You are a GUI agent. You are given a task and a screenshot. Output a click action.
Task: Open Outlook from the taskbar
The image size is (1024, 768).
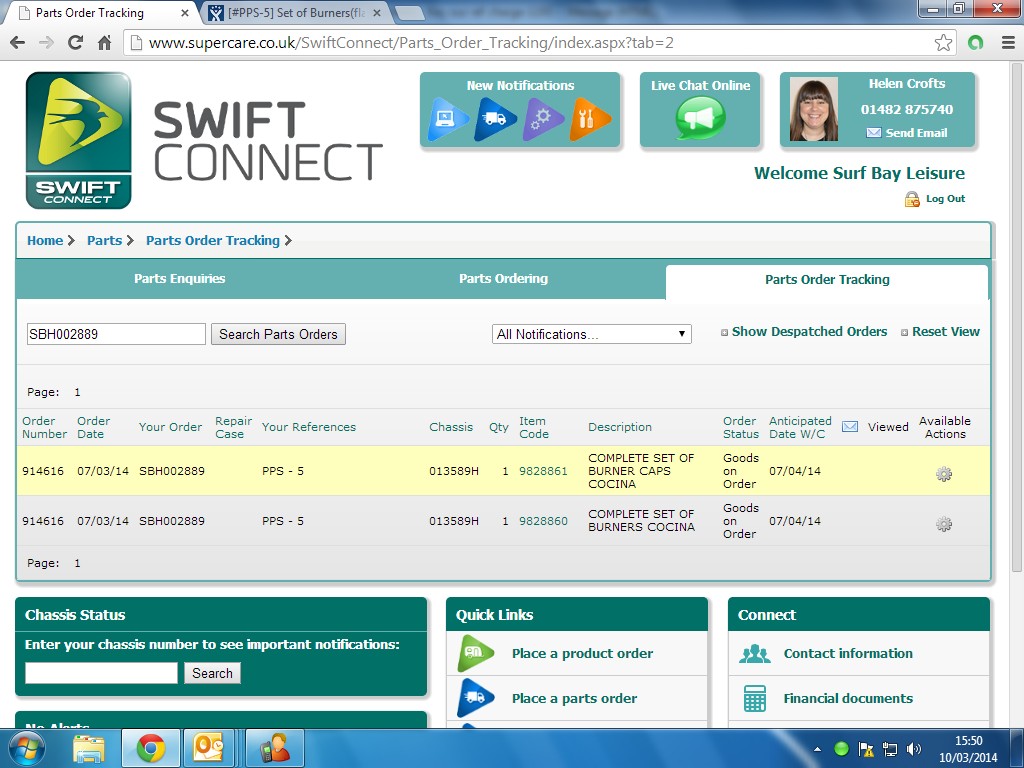[208, 748]
